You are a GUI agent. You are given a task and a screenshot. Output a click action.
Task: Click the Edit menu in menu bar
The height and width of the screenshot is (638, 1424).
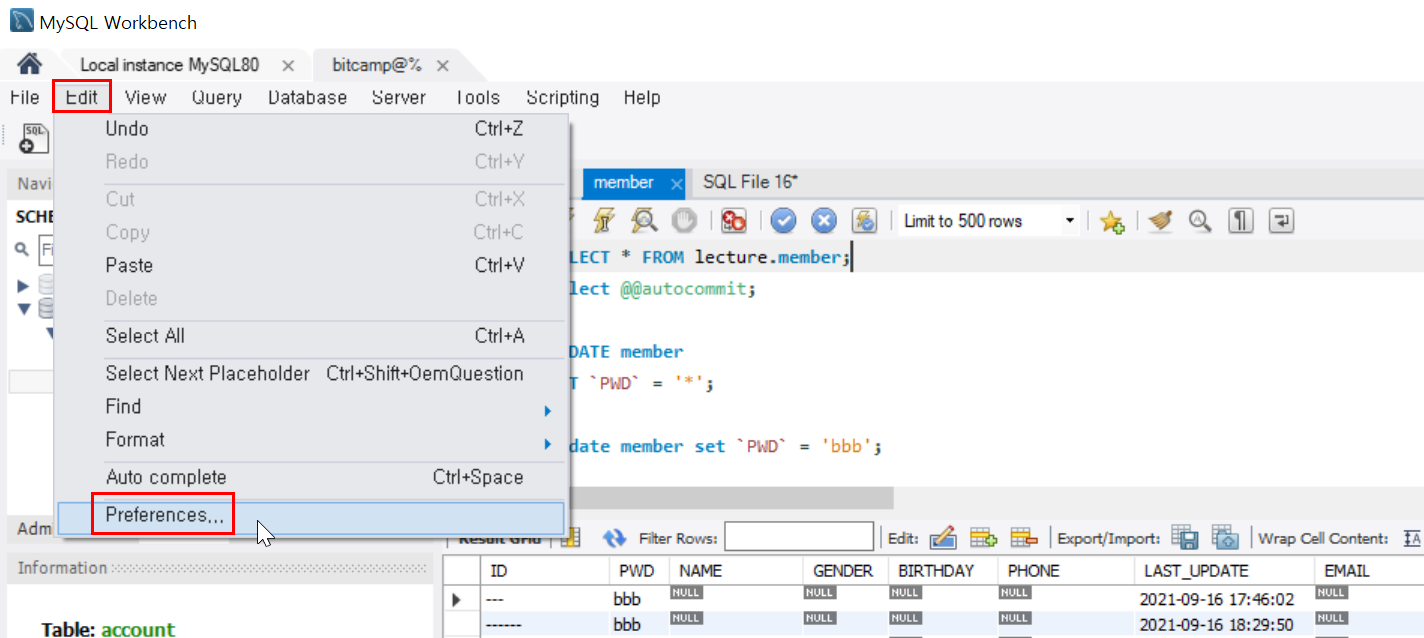click(82, 97)
